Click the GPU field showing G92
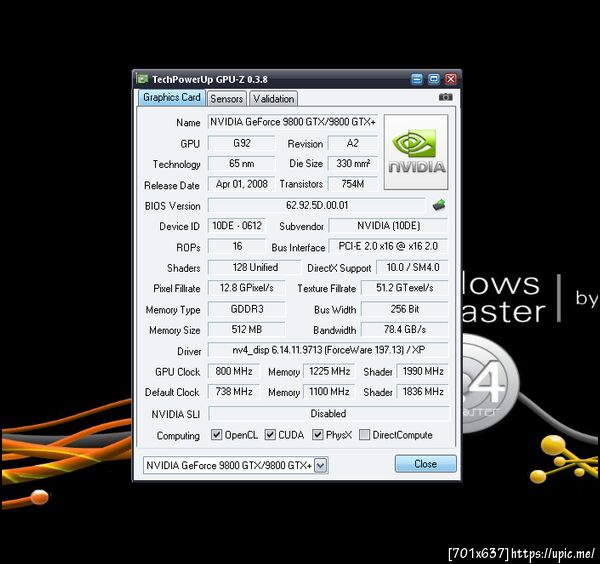 coord(241,143)
